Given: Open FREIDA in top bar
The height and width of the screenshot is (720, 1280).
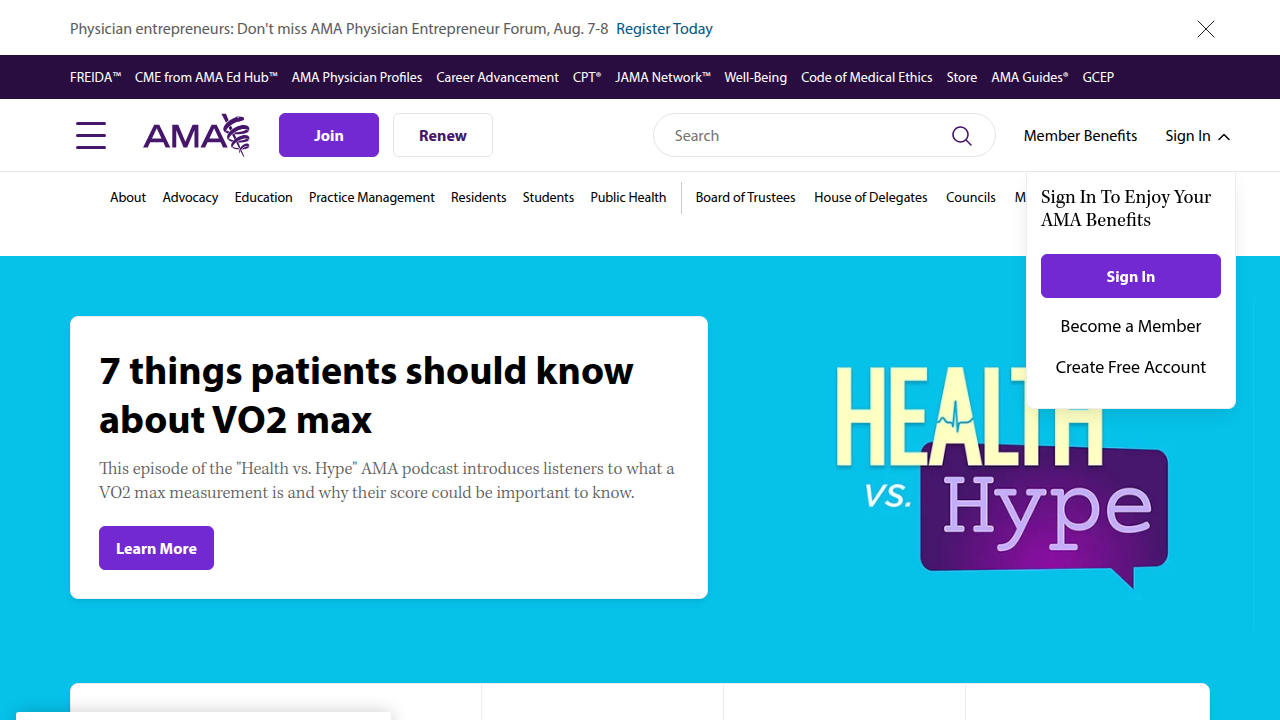Looking at the screenshot, I should (95, 77).
